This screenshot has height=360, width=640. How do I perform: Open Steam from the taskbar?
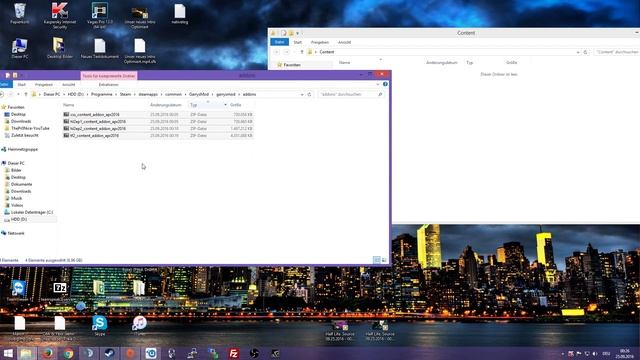(109, 353)
